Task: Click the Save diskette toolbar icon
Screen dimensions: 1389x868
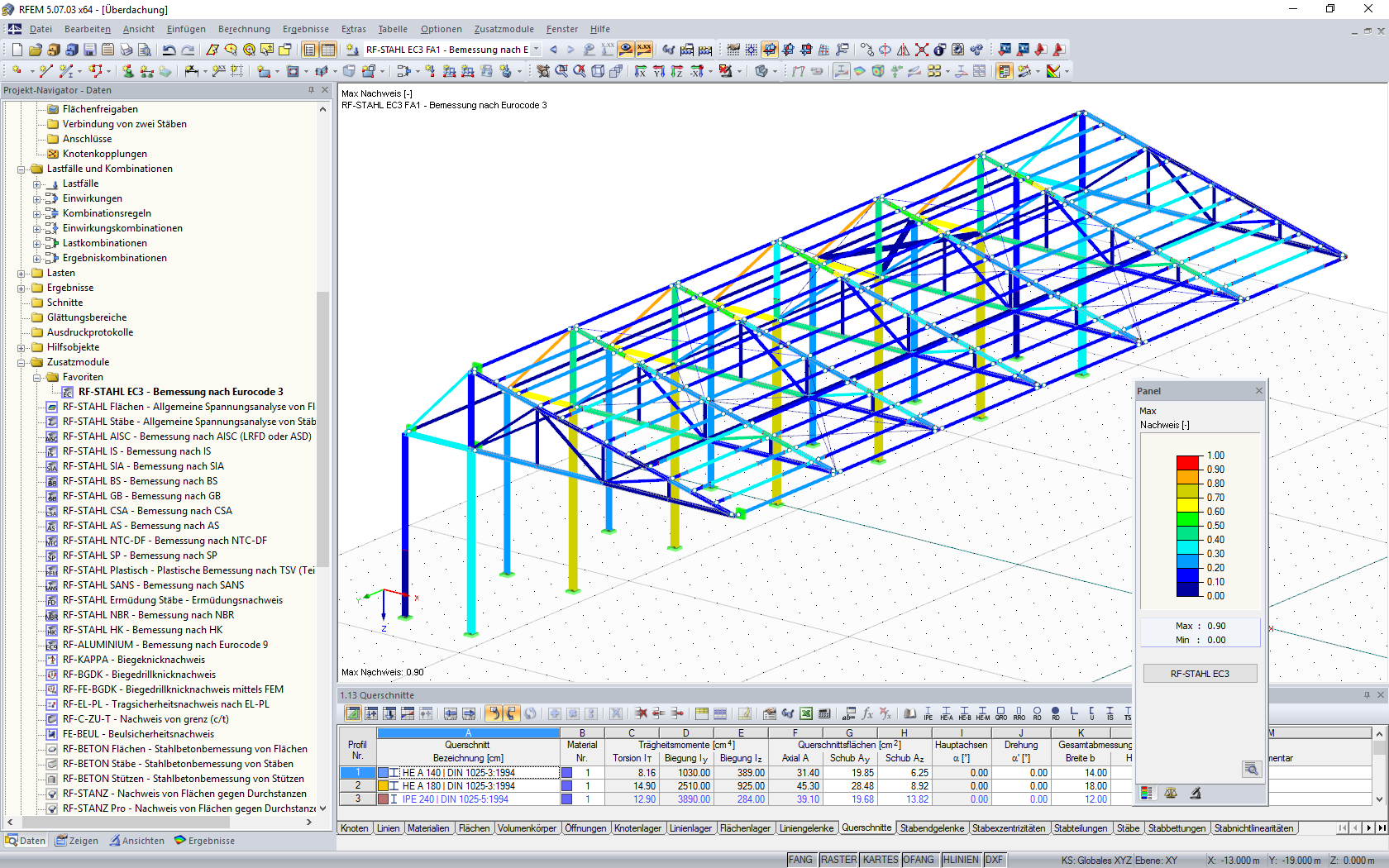Action: [89, 50]
